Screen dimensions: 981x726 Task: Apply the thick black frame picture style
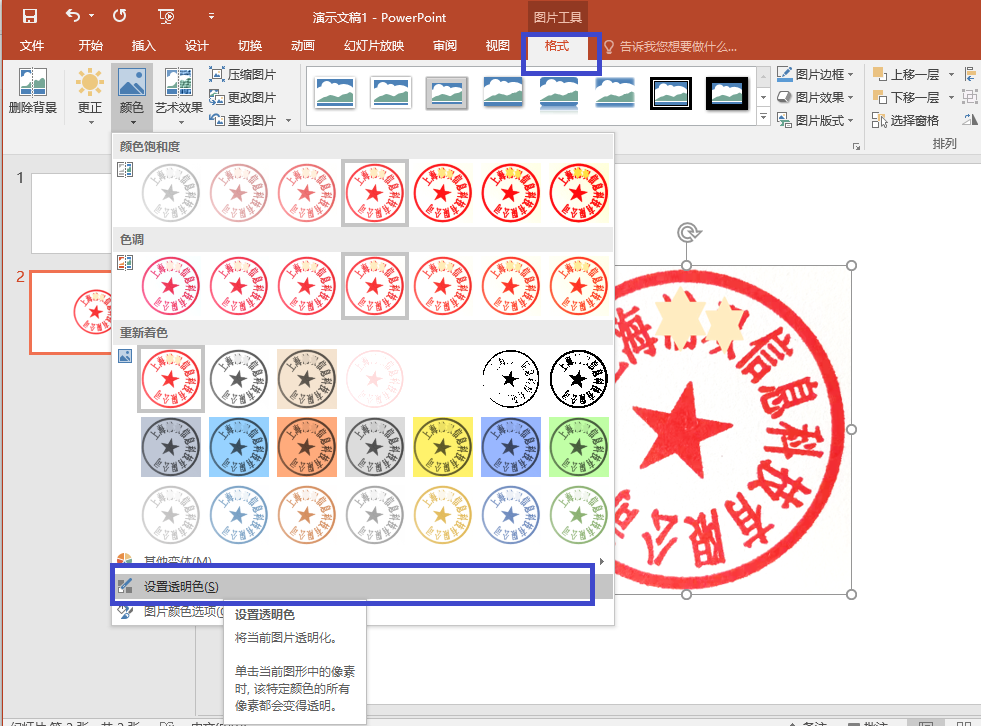point(727,93)
